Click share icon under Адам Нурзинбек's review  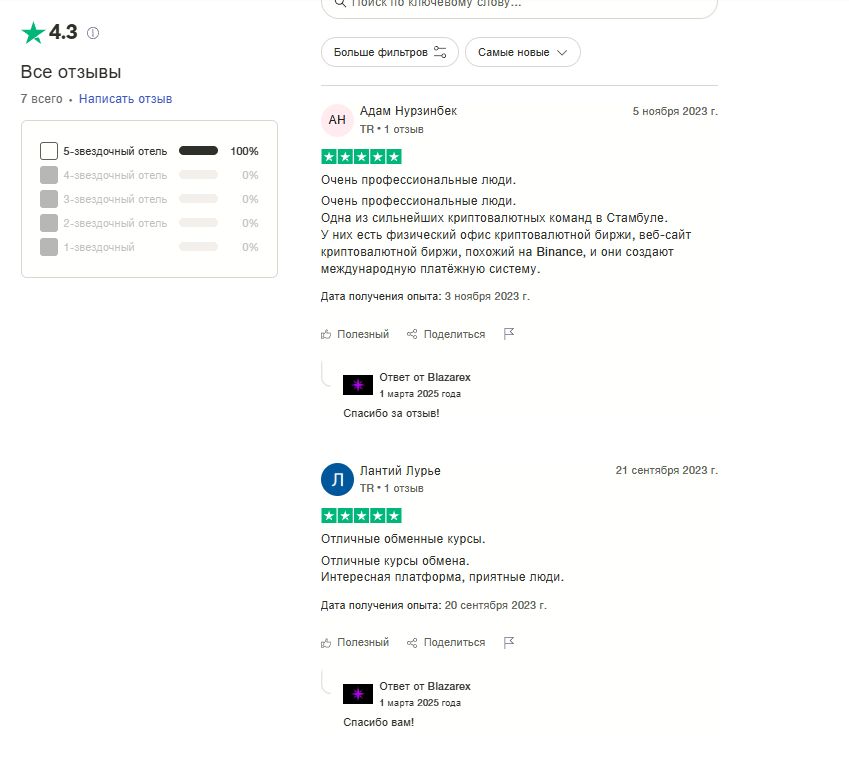[x=412, y=334]
